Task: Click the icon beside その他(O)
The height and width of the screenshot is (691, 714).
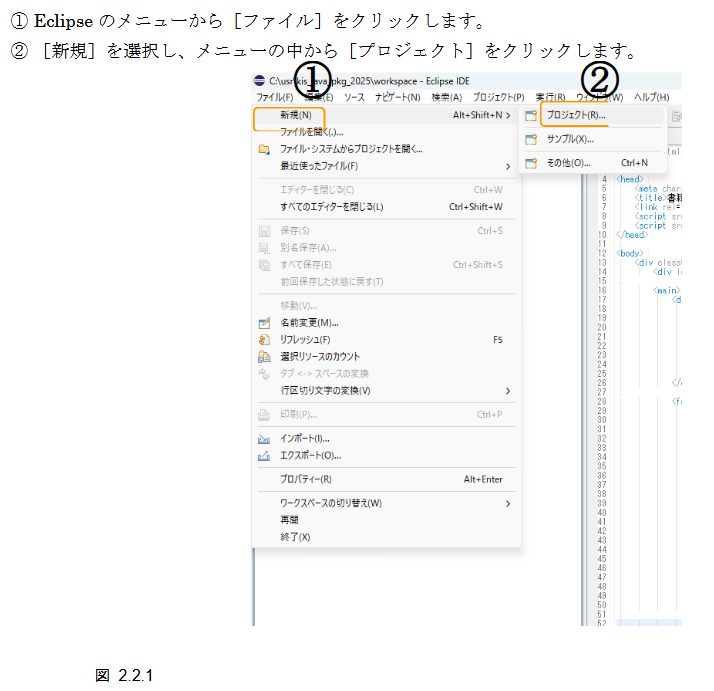Action: point(531,162)
